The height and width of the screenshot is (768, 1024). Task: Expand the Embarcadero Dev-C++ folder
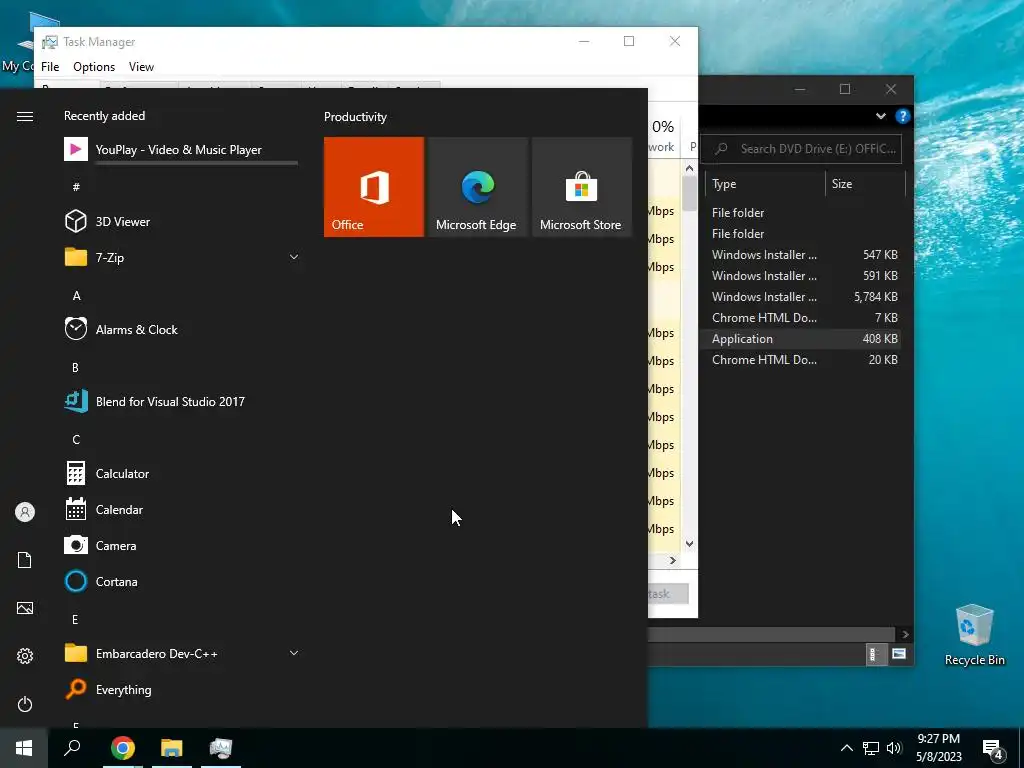pos(294,653)
